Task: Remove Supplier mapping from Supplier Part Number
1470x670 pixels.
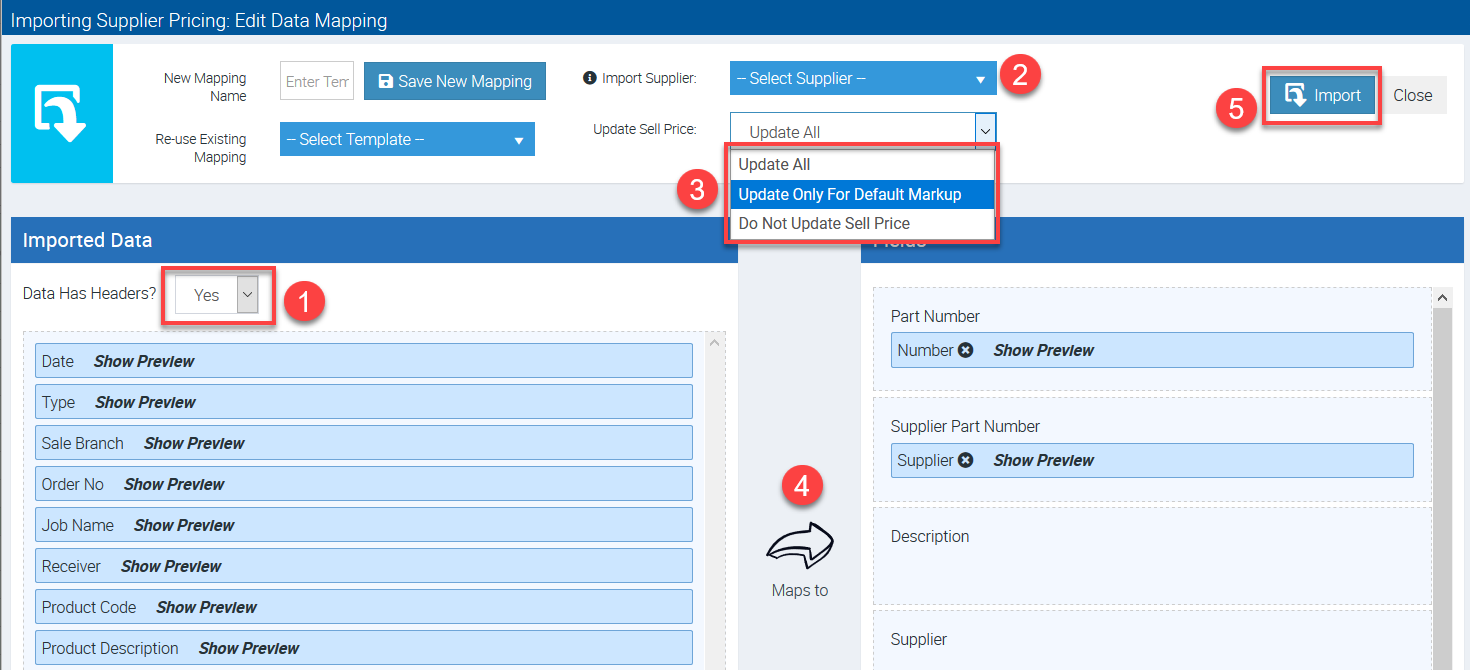Action: (x=965, y=460)
